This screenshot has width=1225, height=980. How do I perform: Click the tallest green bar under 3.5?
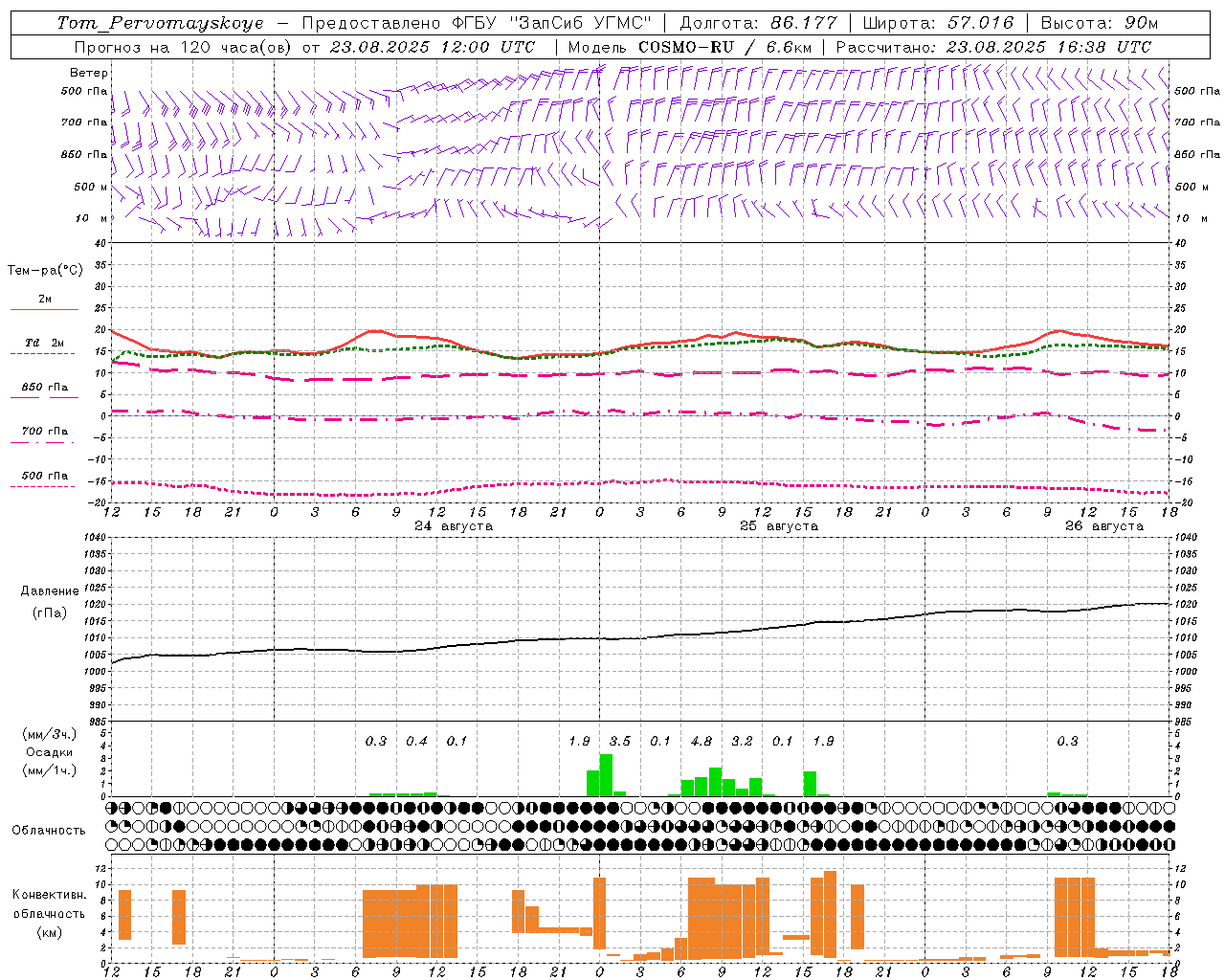606,775
